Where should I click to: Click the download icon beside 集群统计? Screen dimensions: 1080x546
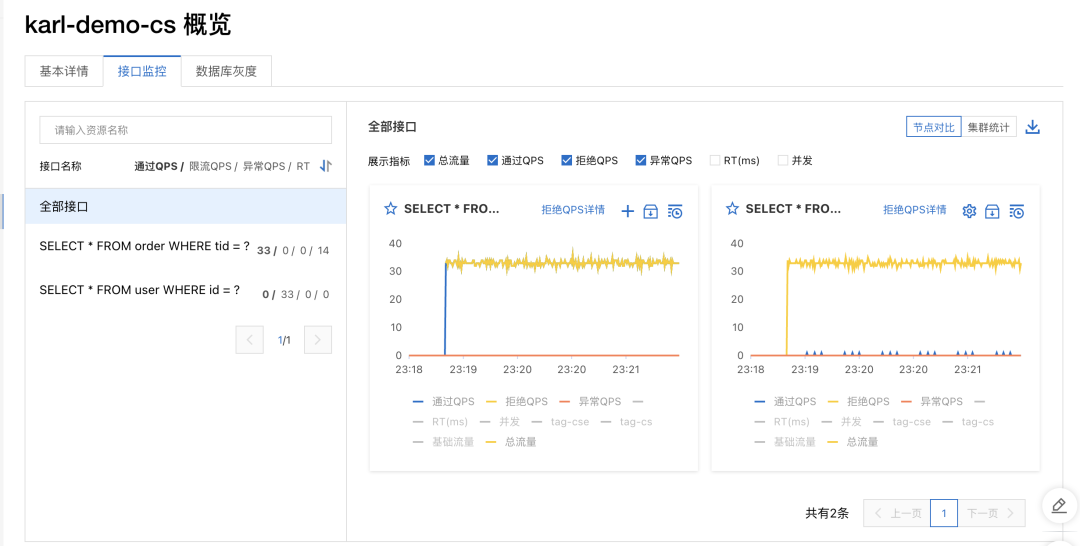tap(1034, 127)
